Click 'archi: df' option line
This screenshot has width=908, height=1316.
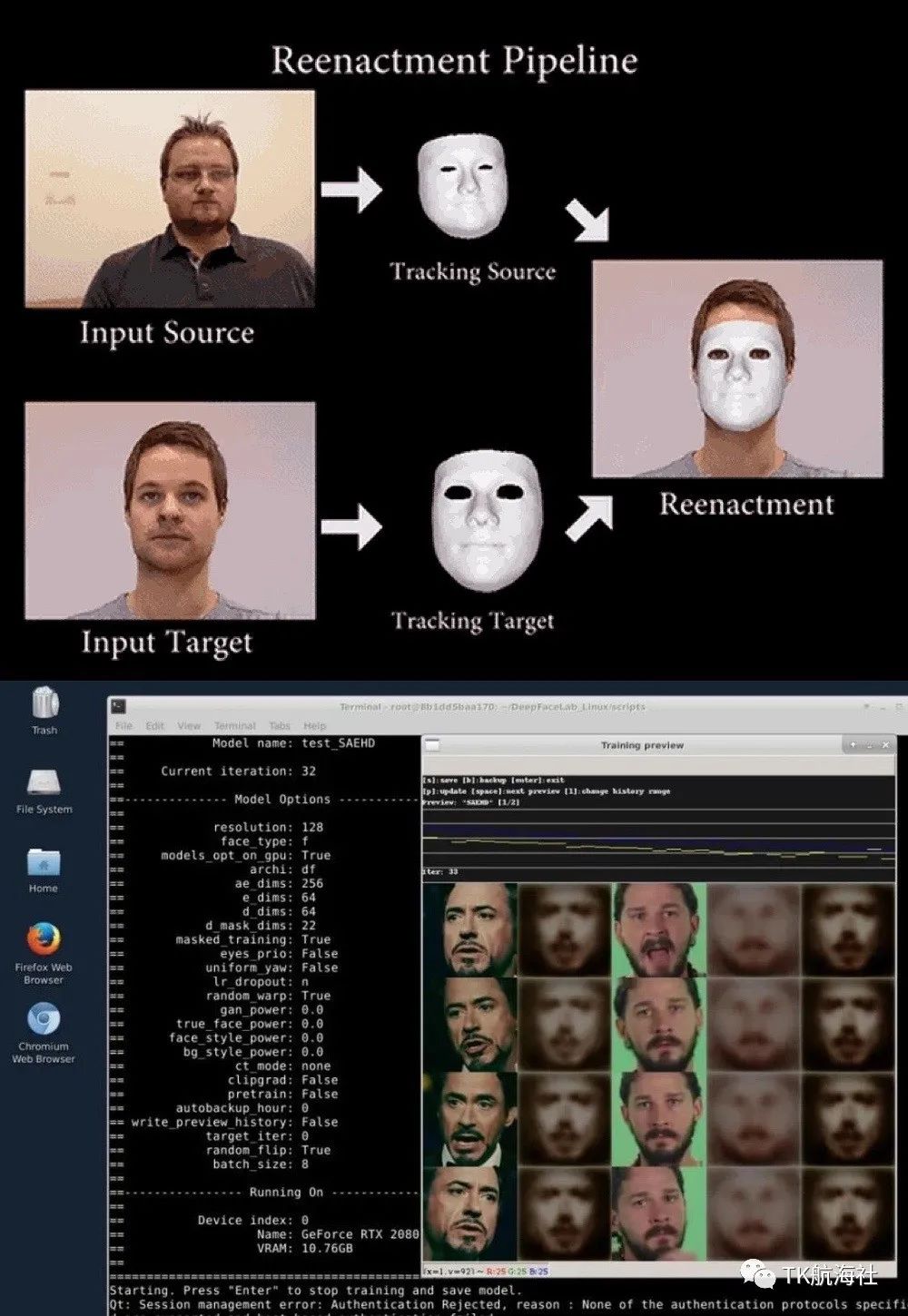point(282,869)
